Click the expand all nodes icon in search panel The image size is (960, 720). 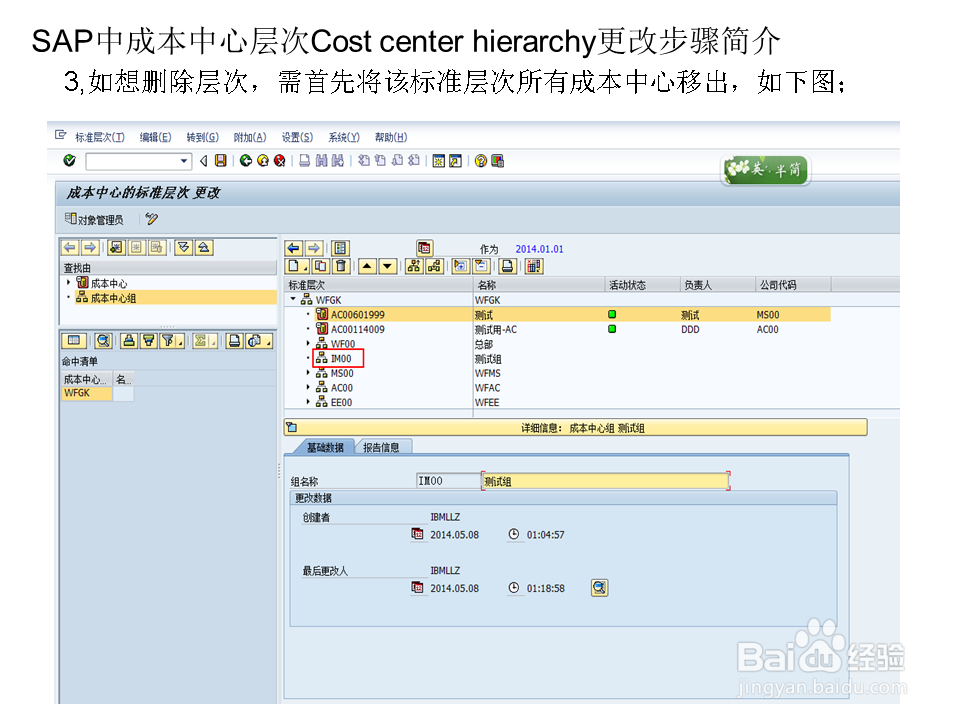tap(183, 247)
